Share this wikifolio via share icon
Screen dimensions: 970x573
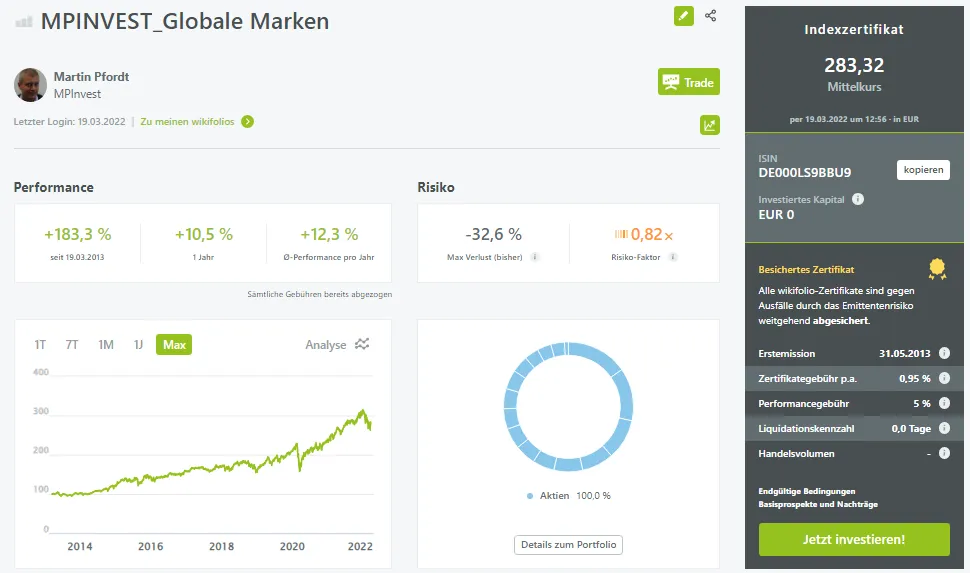click(x=711, y=16)
